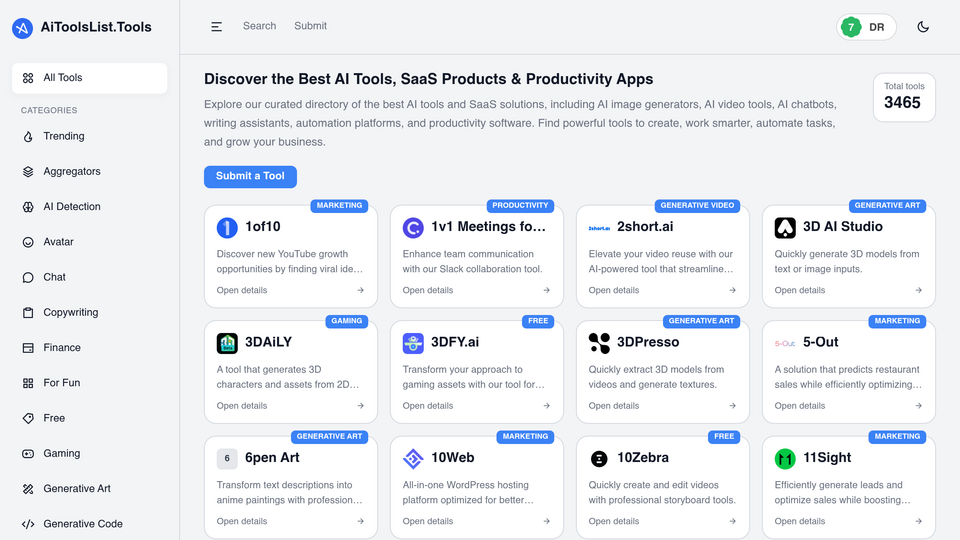Click the Free tag on 10Zebra card
Viewport: 960px width, 540px height.
724,437
